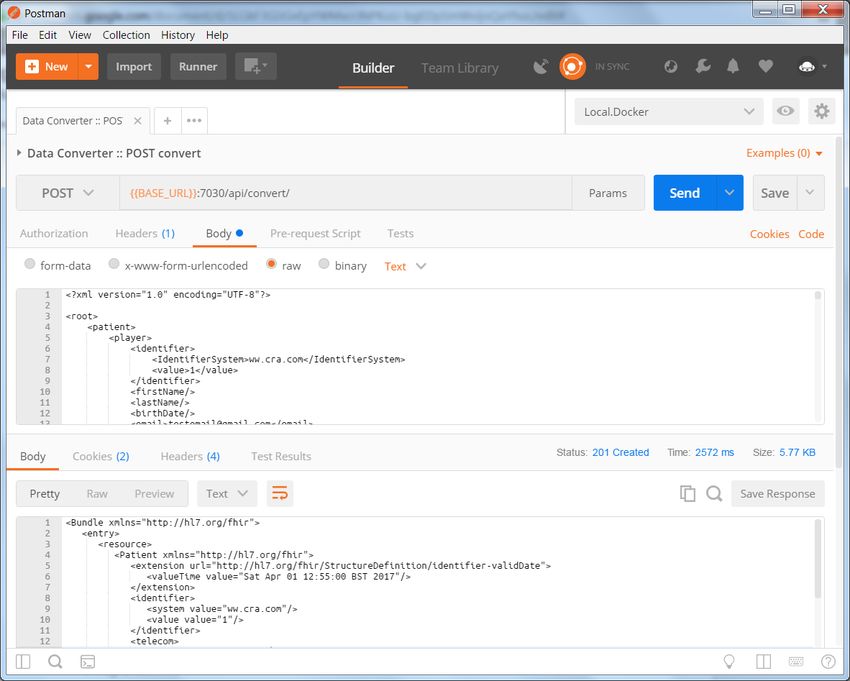Toggle the line wrap icon in response
Viewport: 850px width, 681px height.
click(x=280, y=493)
